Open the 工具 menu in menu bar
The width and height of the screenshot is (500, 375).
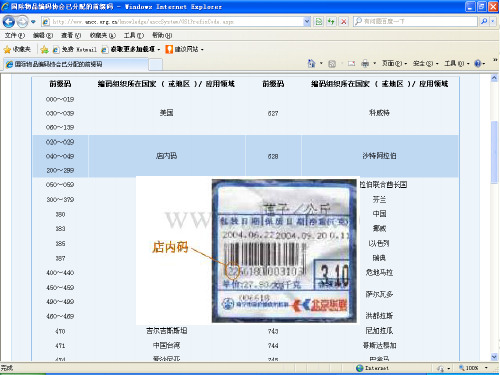click(134, 35)
